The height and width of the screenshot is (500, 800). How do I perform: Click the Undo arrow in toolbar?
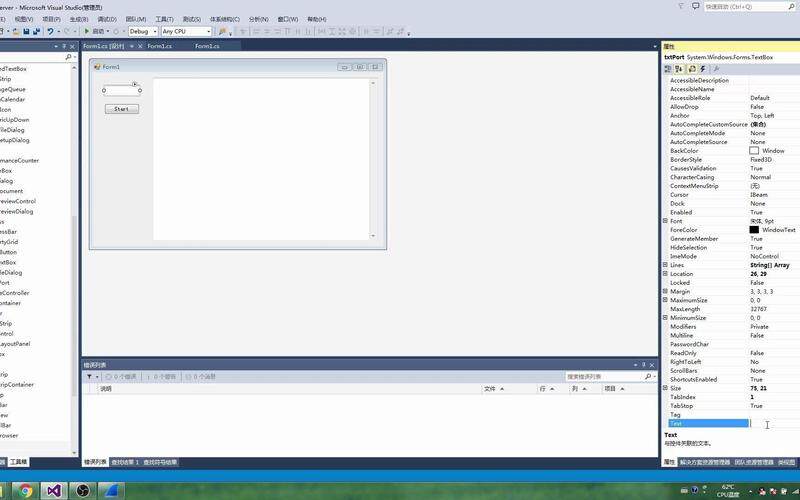50,32
